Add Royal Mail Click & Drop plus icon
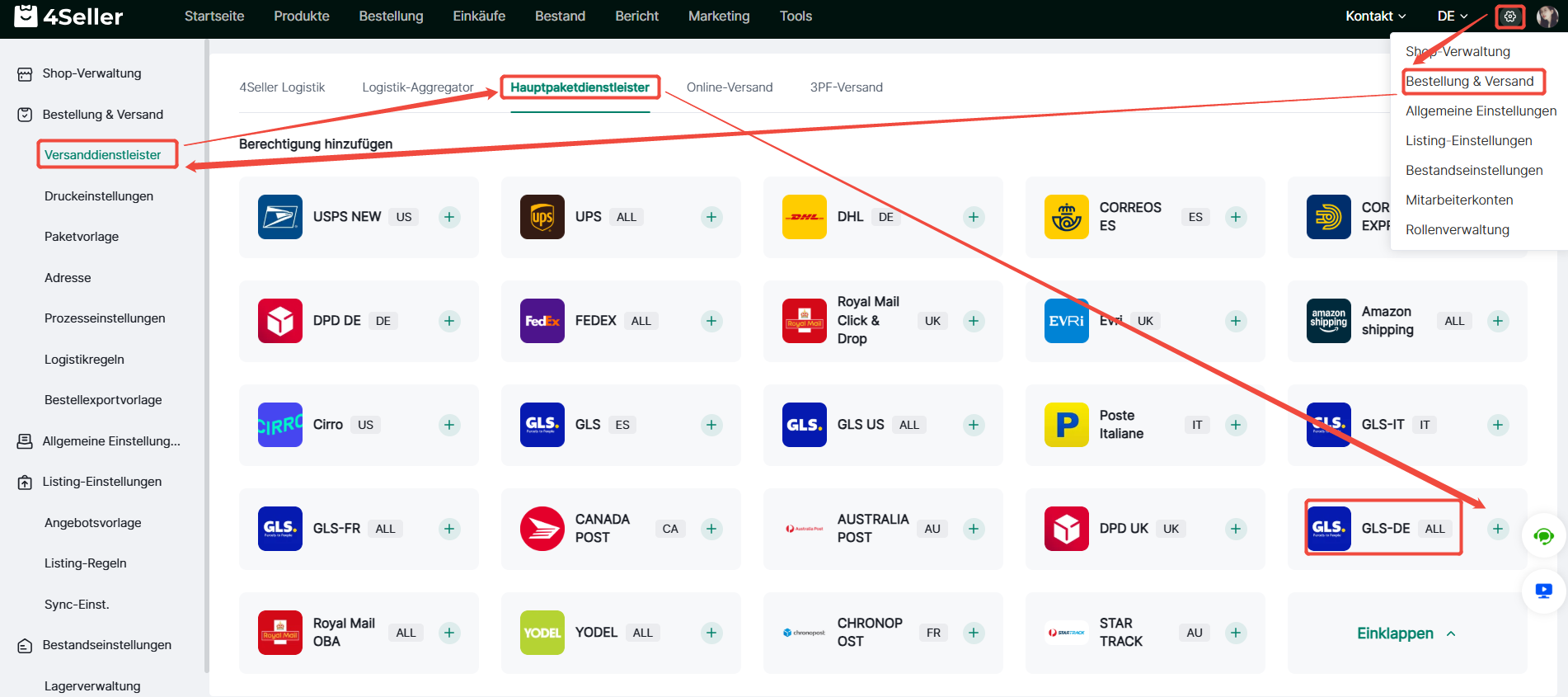1568x697 pixels. coord(974,321)
